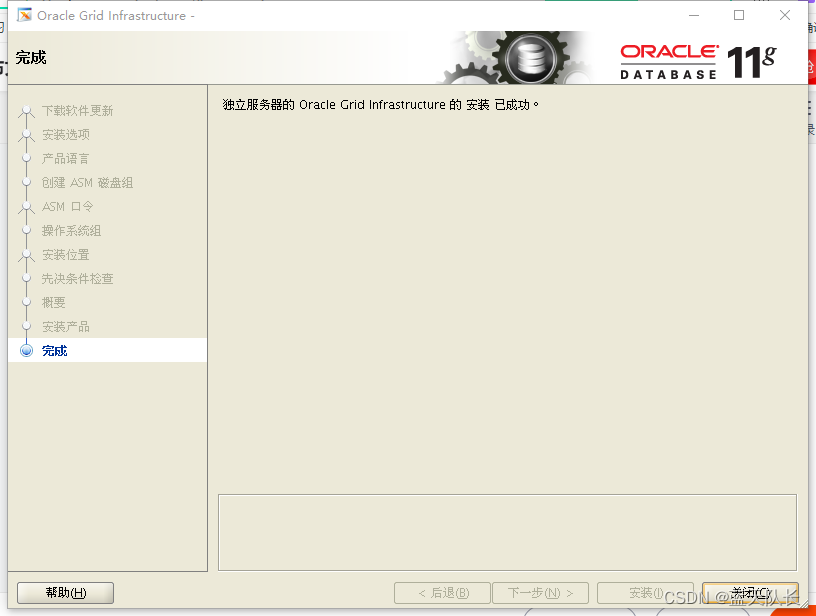Click the empty details text area
Viewport: 816px width, 616px height.
507,532
